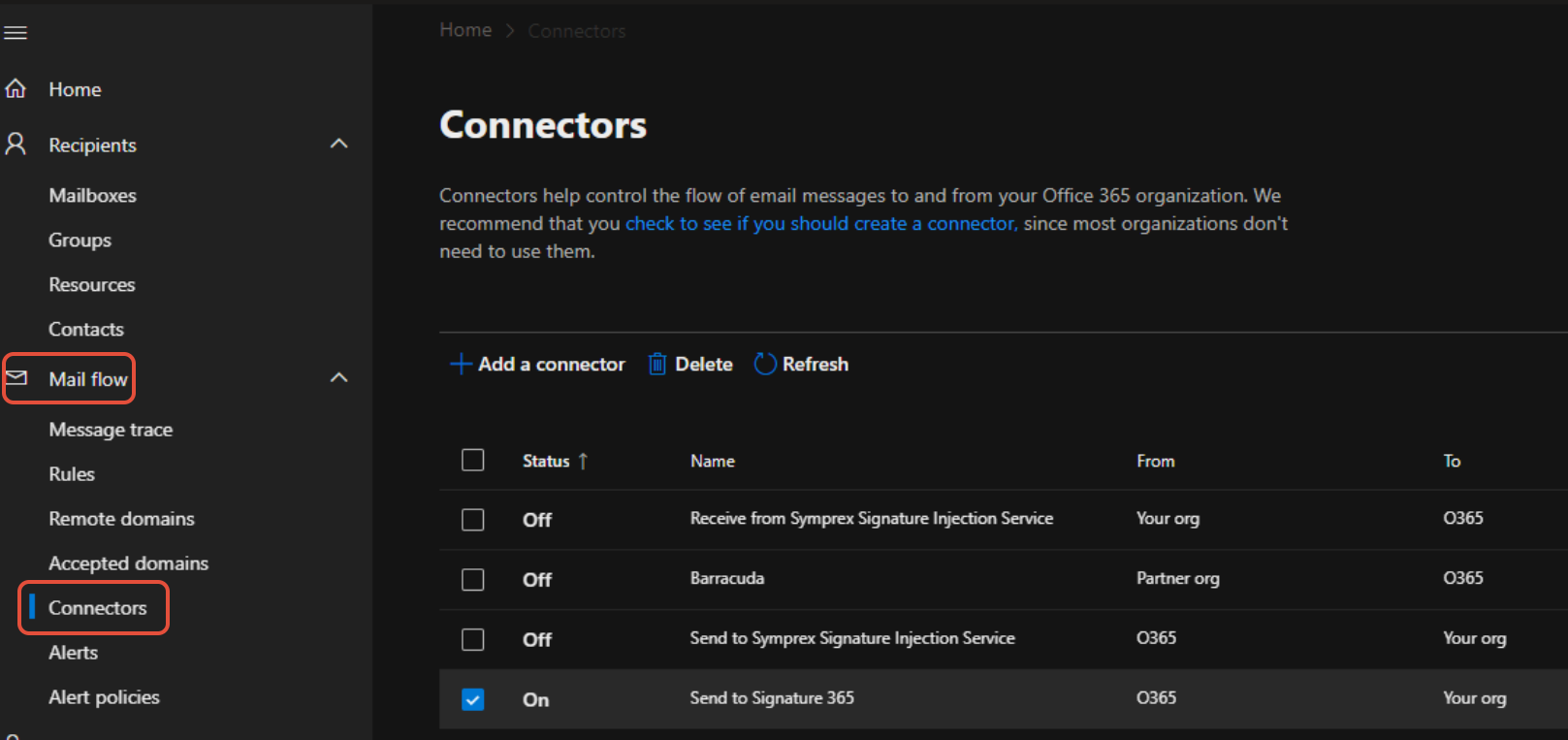Select the Recipients menu label

pos(93,145)
